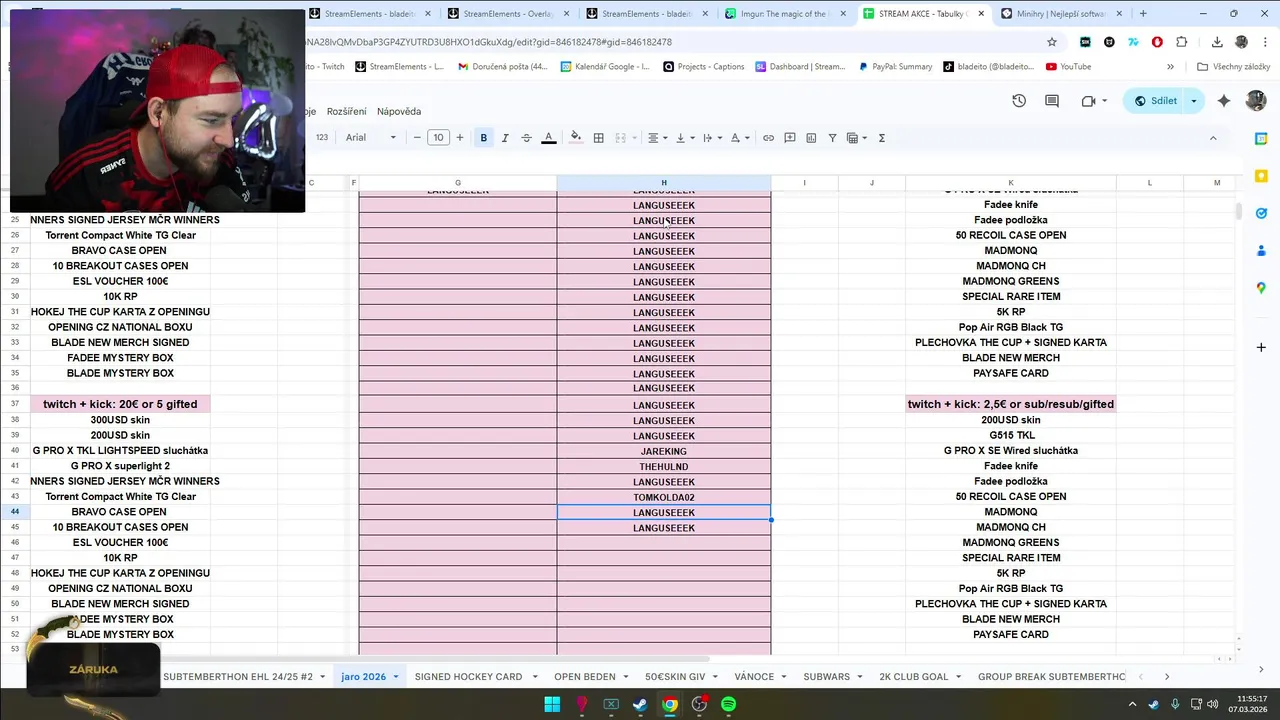Switch to the 2K CLUB GOAL sheet tab

pos(913,677)
